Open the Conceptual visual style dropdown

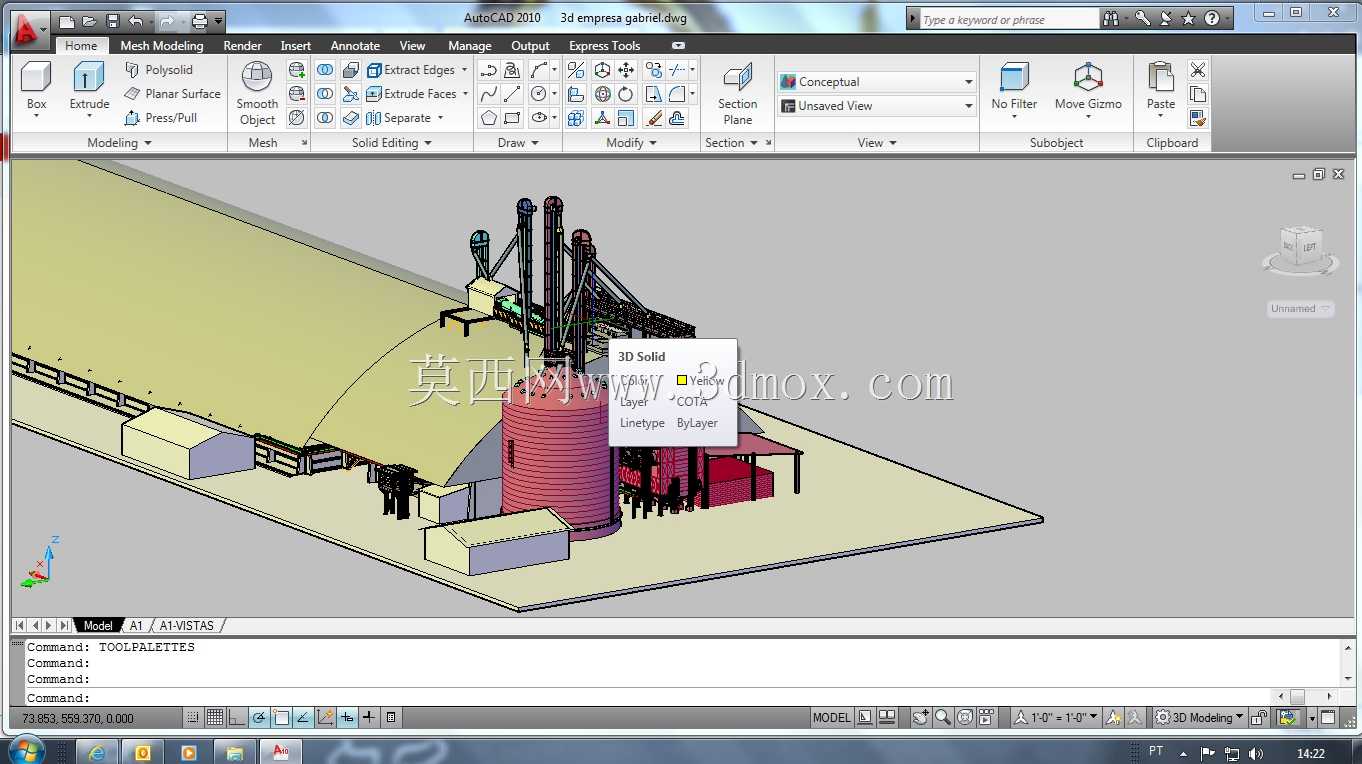(x=877, y=82)
